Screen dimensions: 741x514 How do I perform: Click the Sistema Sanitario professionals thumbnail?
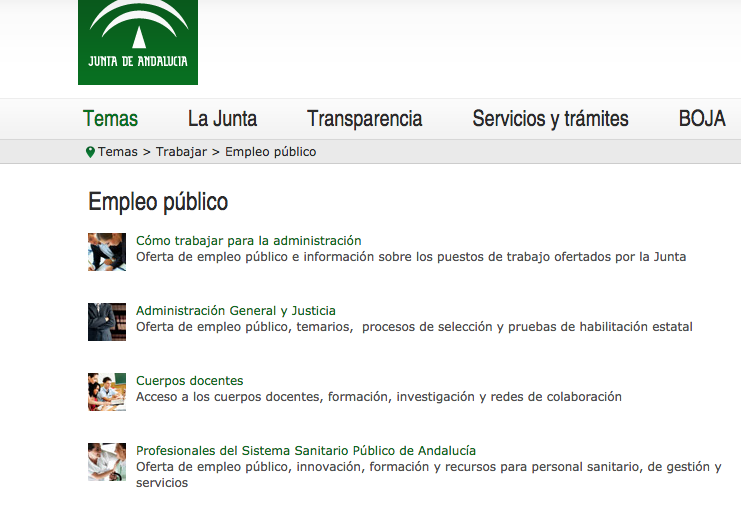(107, 462)
